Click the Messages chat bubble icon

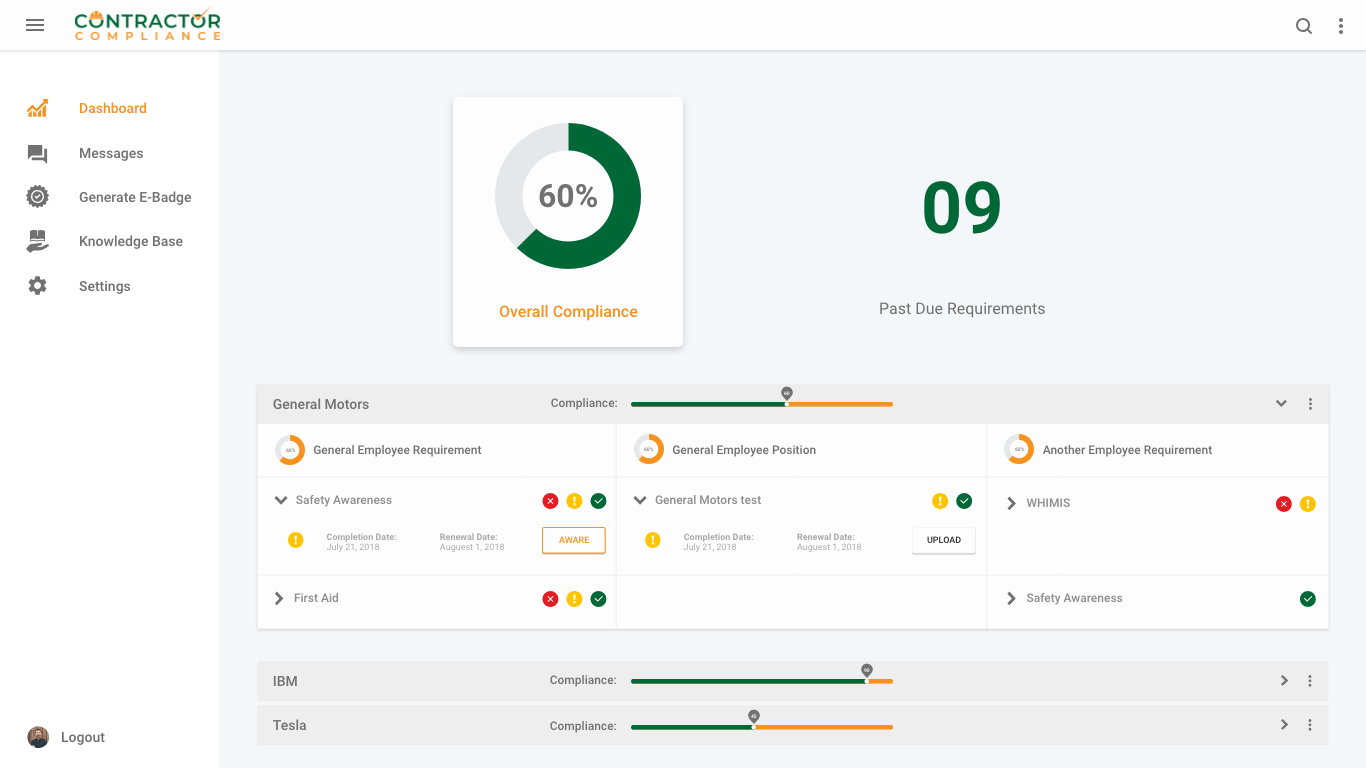tap(37, 154)
